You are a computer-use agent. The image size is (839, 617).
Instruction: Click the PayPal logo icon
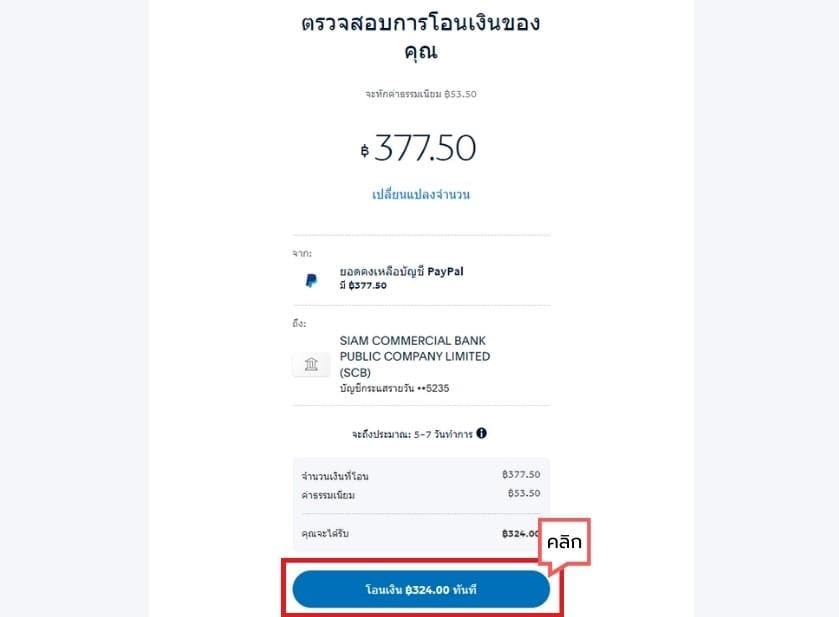(x=311, y=280)
